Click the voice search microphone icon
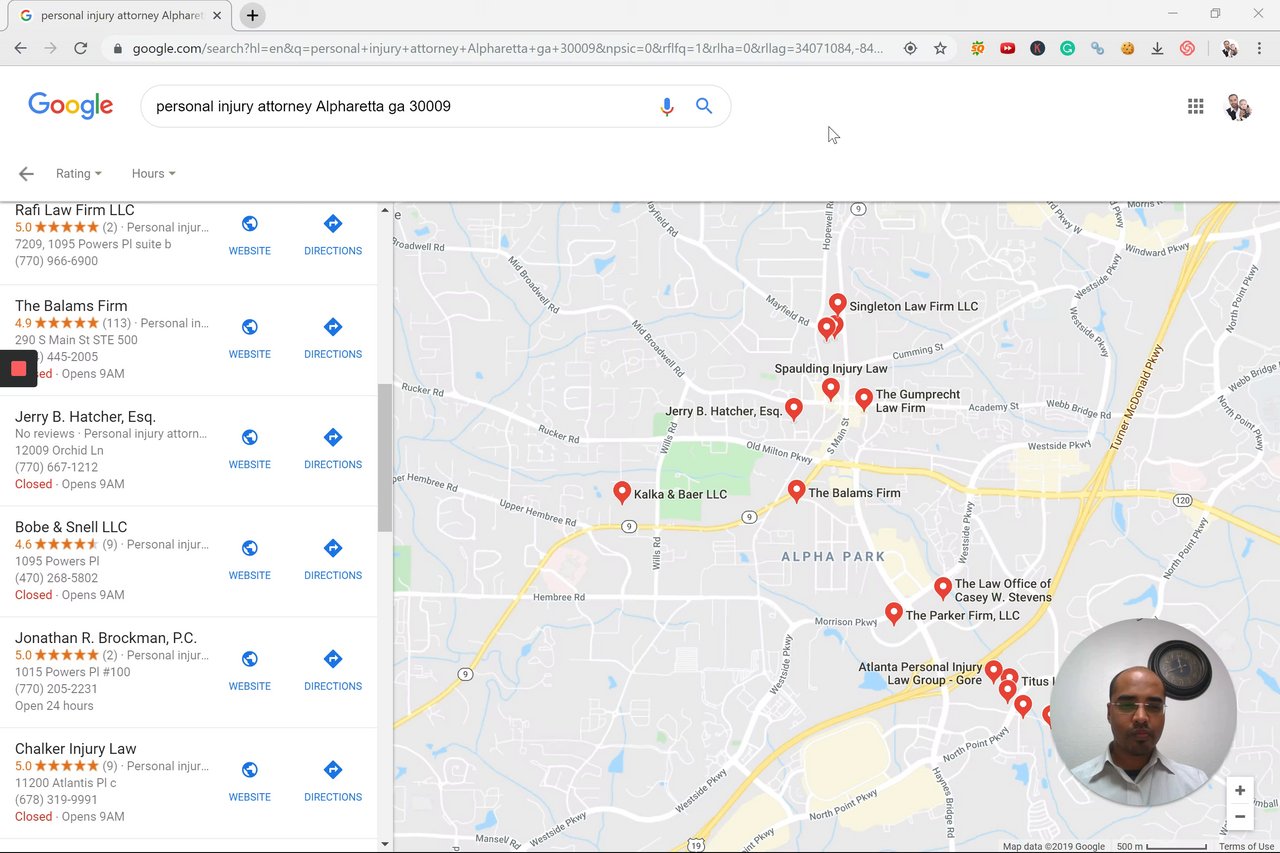 pos(667,106)
